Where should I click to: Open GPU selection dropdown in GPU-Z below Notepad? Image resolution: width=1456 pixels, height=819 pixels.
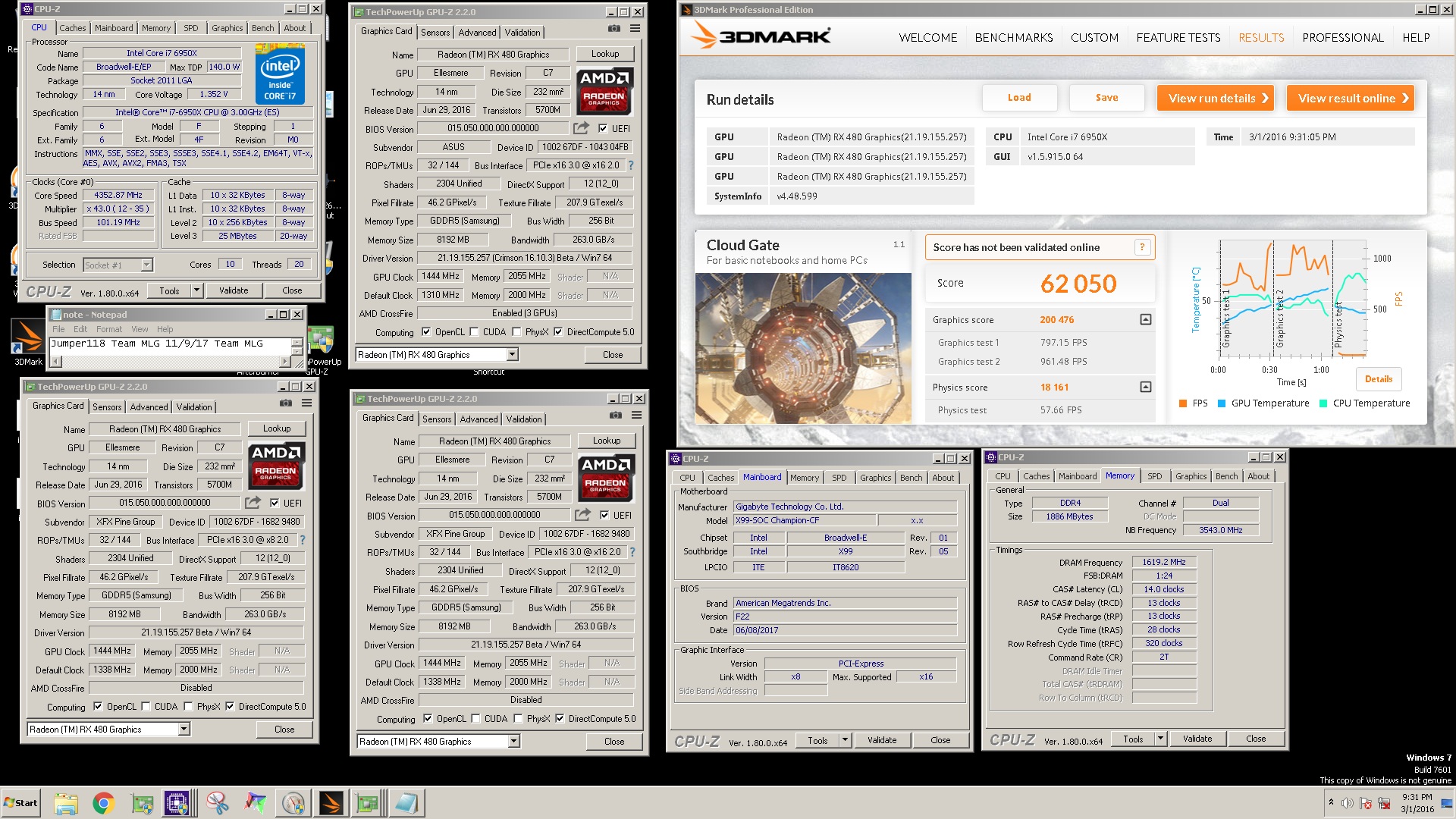tap(184, 730)
